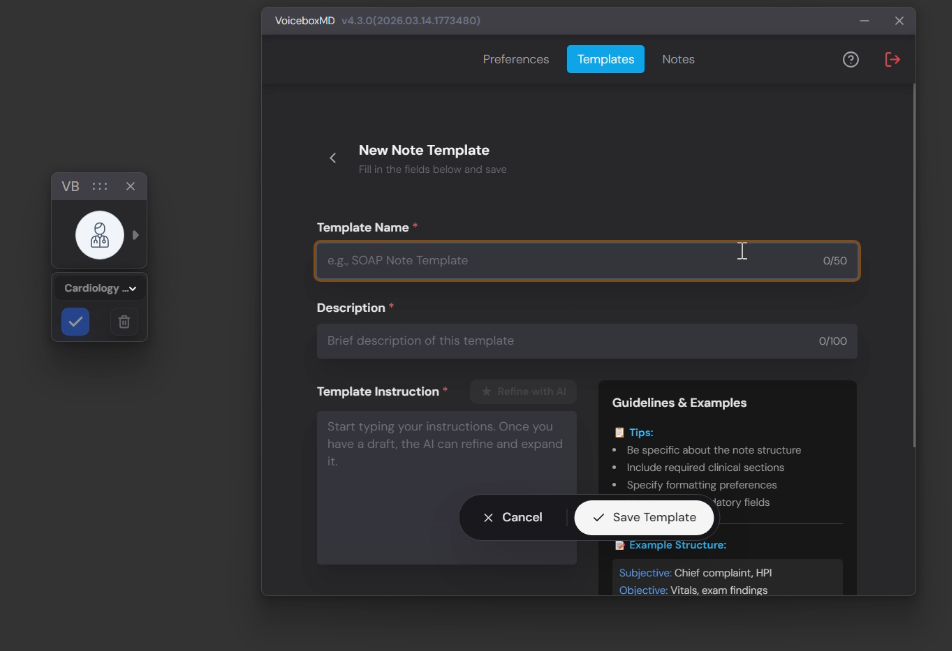Close the small VB floating widget

(130, 186)
